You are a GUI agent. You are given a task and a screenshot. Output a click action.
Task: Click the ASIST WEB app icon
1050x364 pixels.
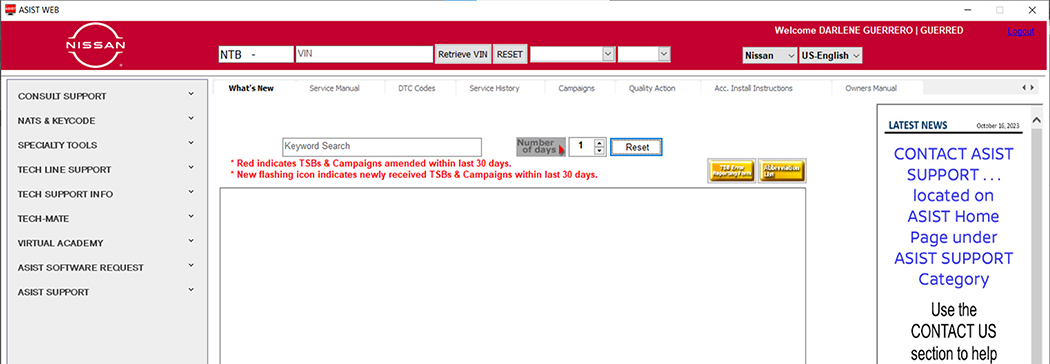click(10, 10)
